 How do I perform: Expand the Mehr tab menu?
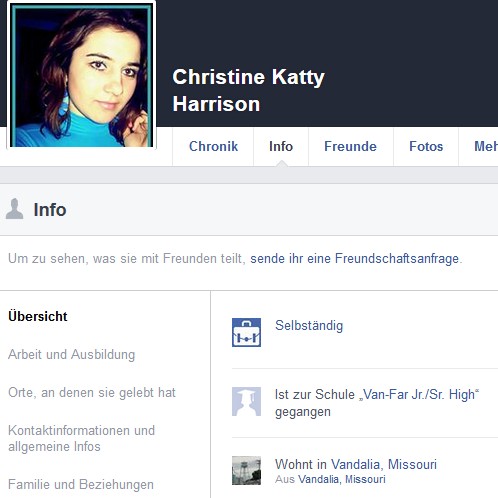pyautogui.click(x=486, y=146)
